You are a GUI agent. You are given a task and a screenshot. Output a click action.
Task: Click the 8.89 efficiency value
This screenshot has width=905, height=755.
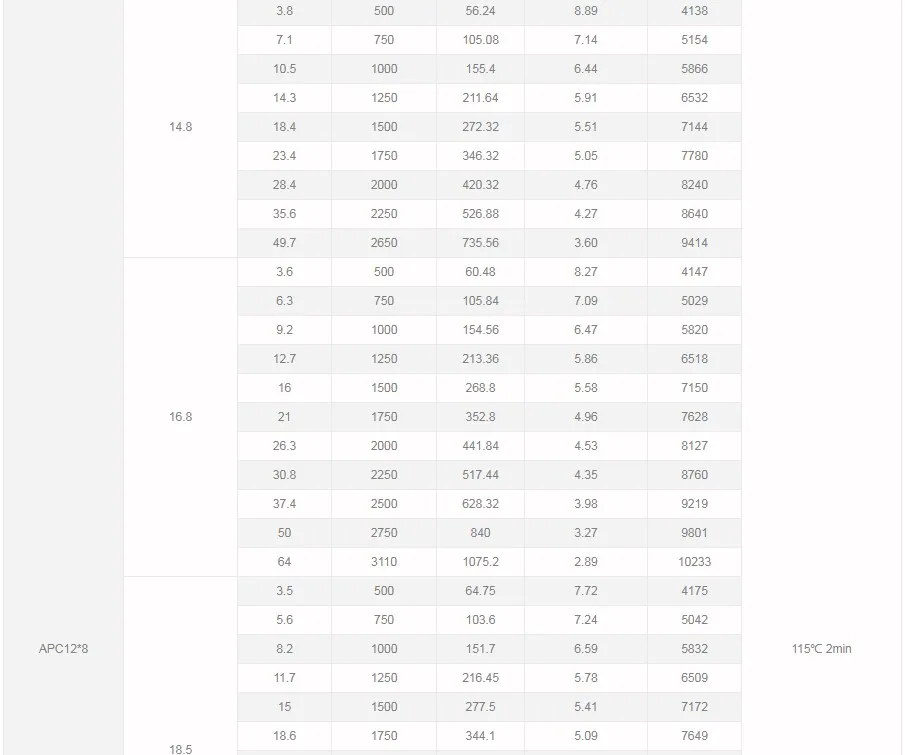coord(586,11)
